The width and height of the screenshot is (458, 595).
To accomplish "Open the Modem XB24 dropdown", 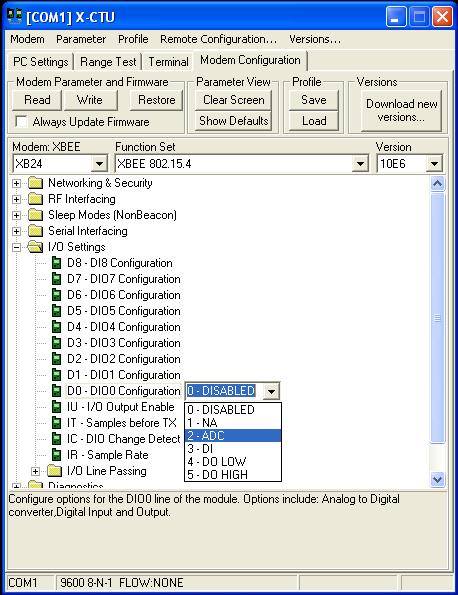I will pos(99,164).
